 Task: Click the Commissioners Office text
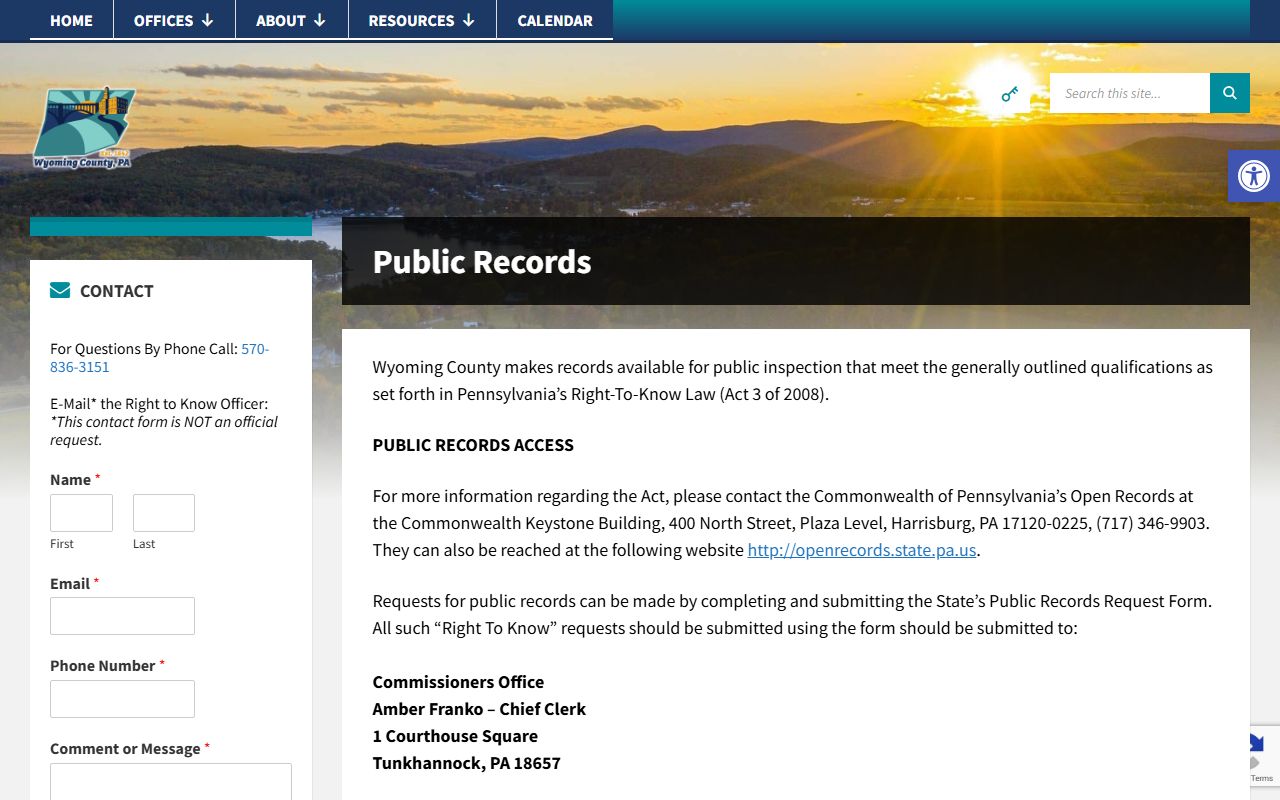pyautogui.click(x=458, y=682)
